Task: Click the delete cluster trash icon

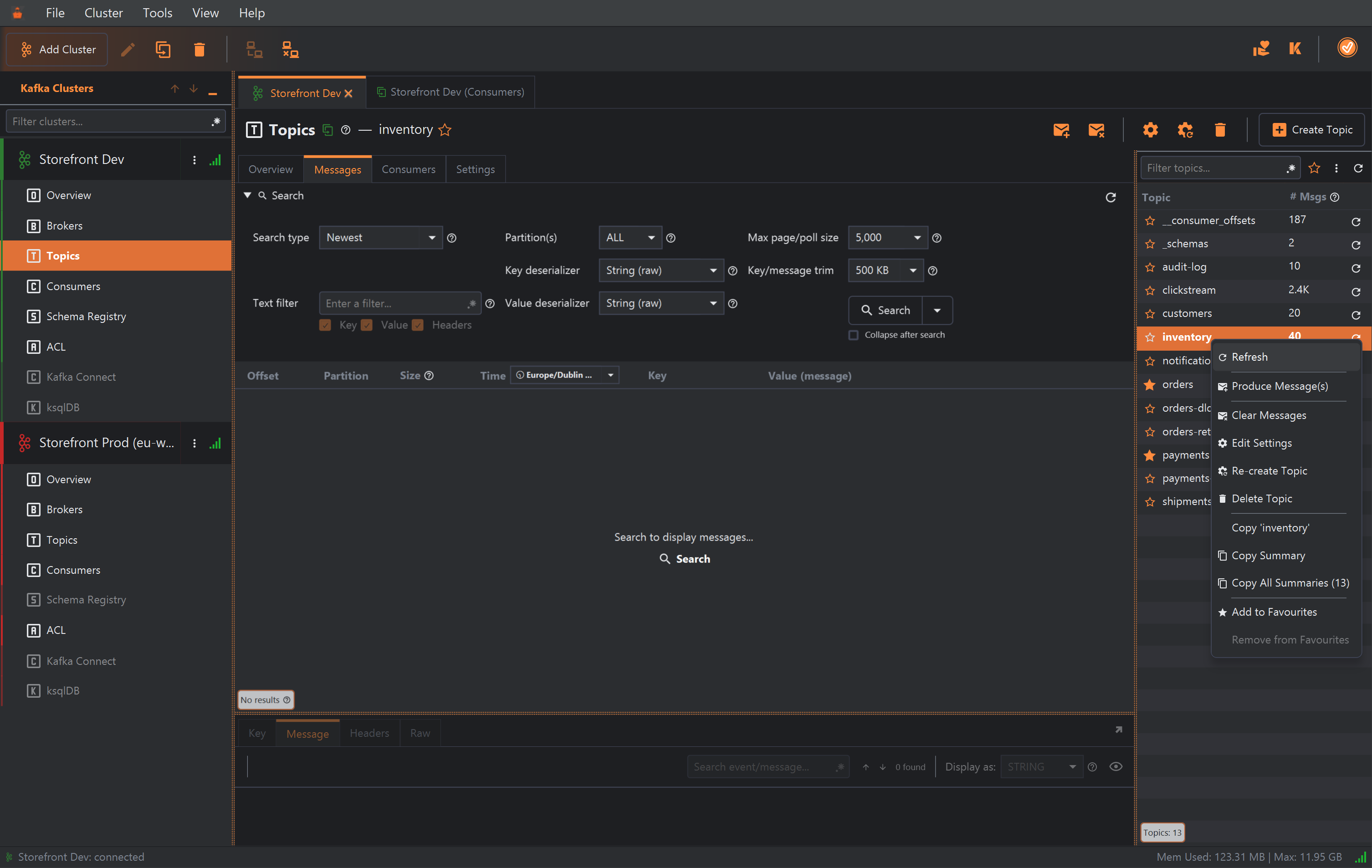Action: pos(199,50)
